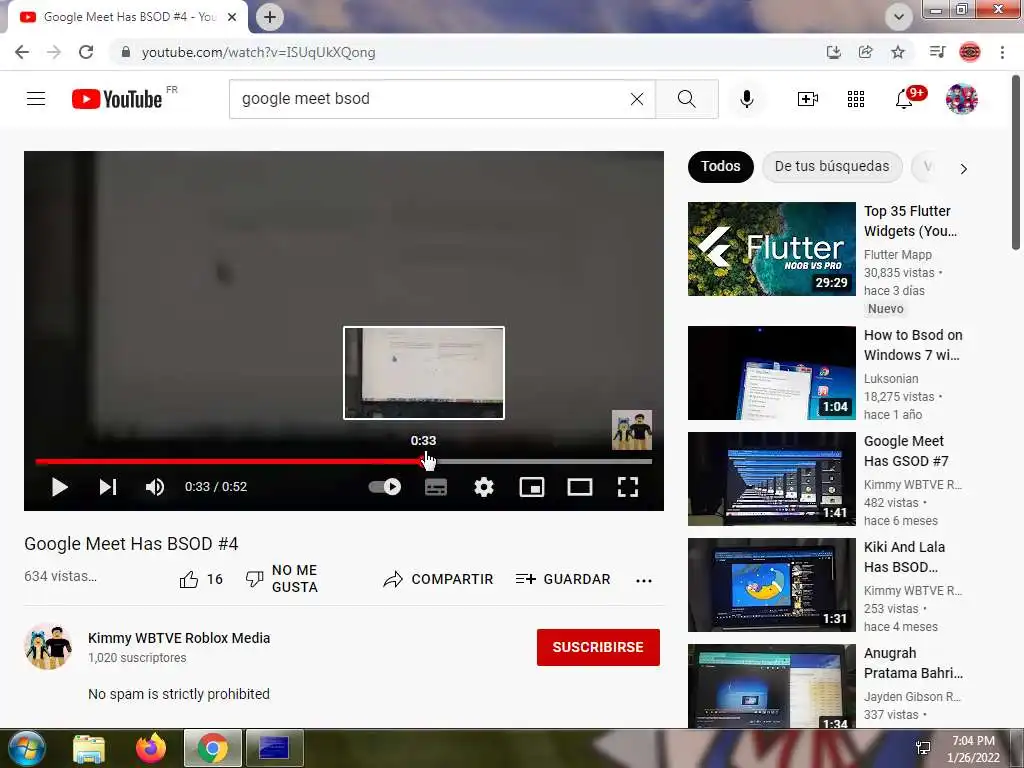Screen dimensions: 1024x768
Task: Open the blue screen taskbar app
Action: (x=274, y=748)
